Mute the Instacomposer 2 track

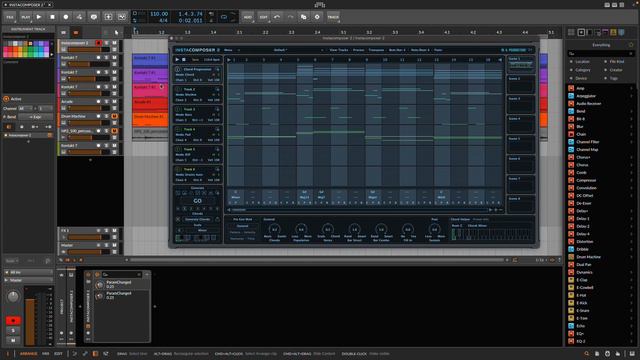point(114,43)
